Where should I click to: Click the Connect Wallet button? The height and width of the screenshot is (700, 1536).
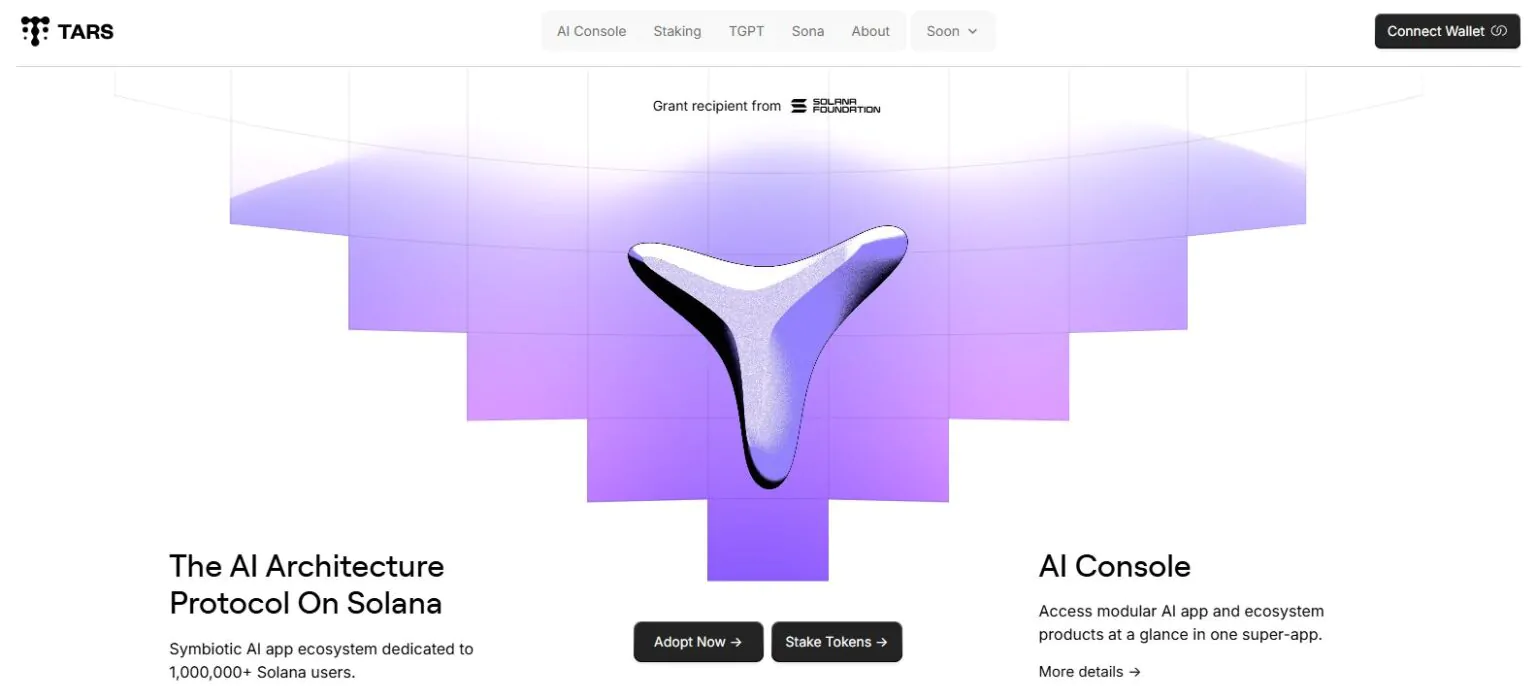1447,31
